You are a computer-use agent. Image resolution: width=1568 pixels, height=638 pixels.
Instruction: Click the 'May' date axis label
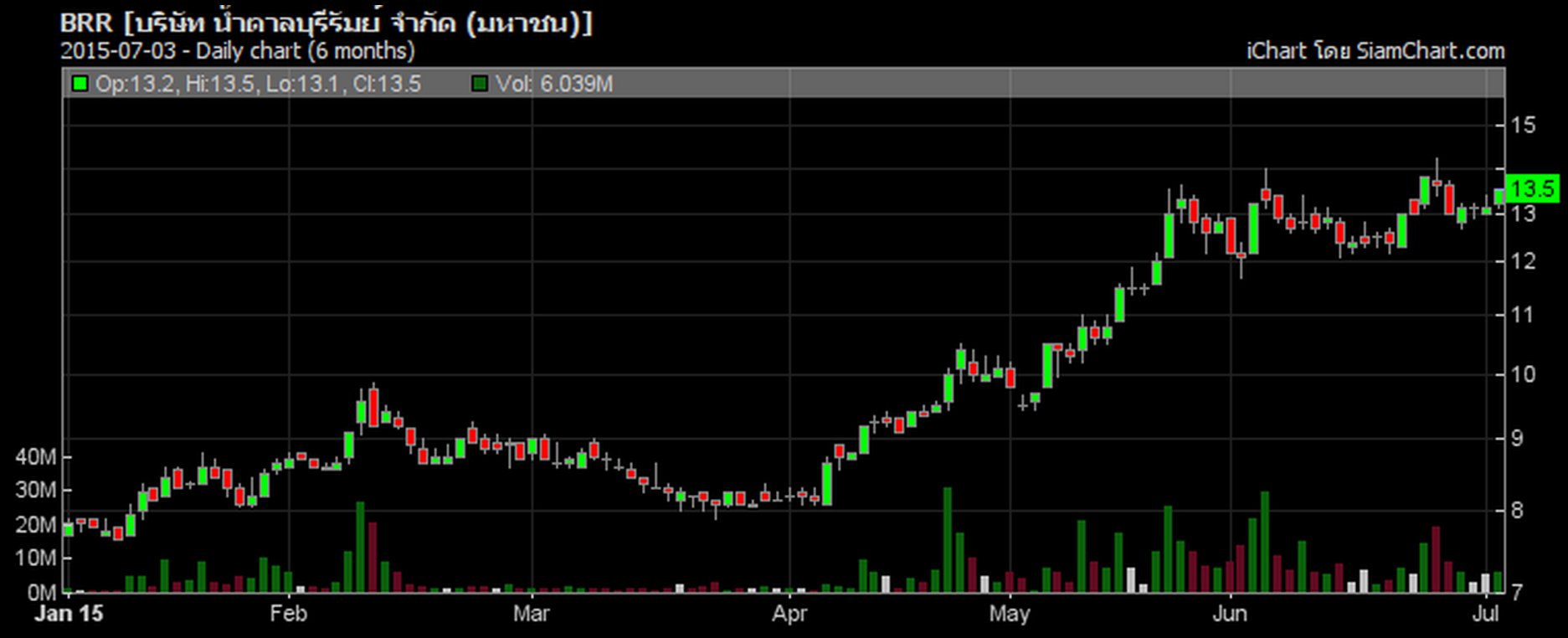pyautogui.click(x=1010, y=614)
